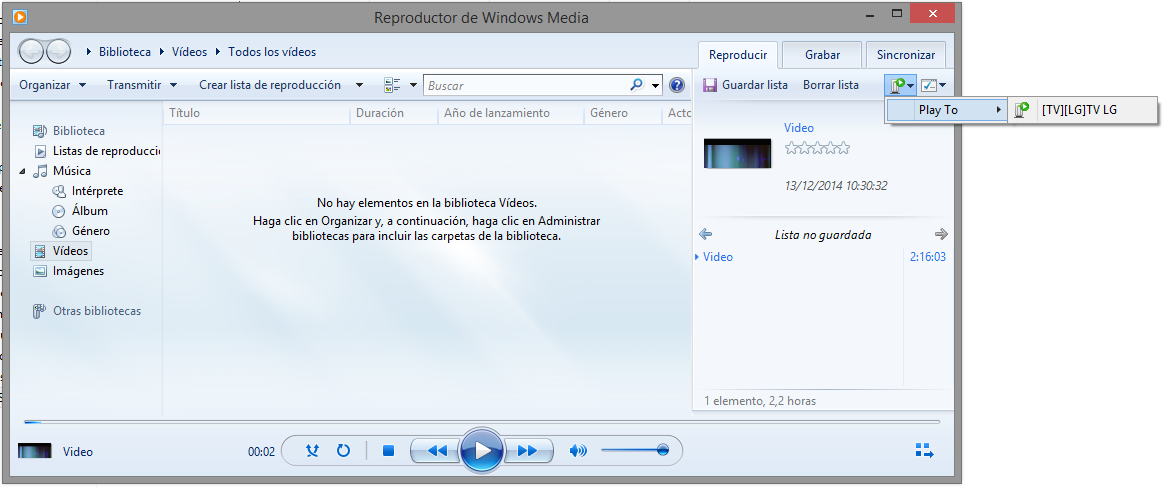The height and width of the screenshot is (488, 1165).
Task: Click the Windows Media Player title icon
Action: coord(21,16)
